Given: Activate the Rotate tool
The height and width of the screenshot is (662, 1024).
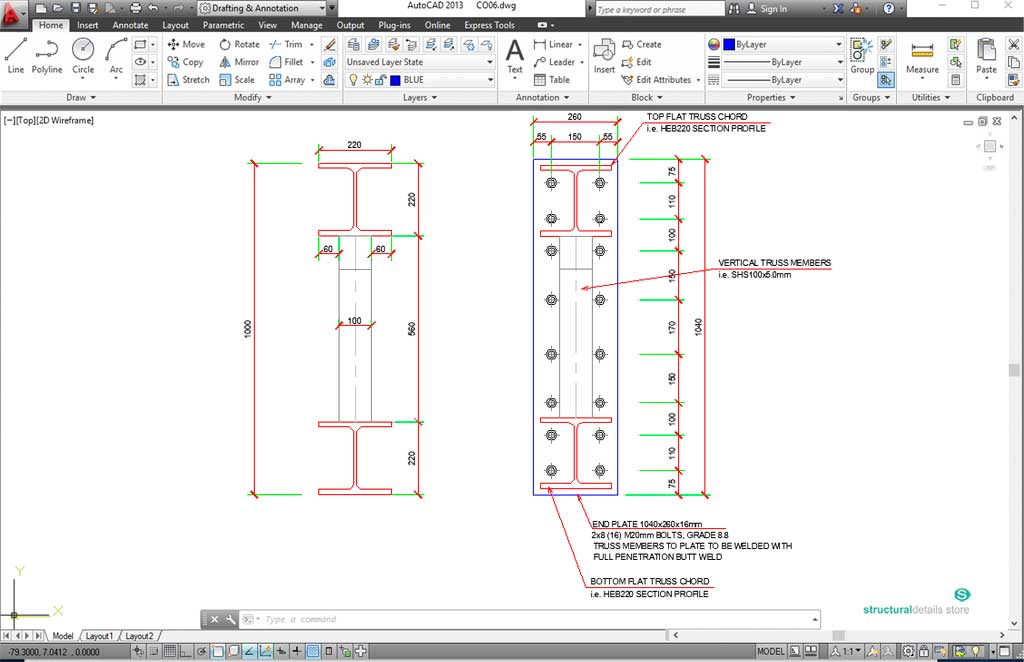Looking at the screenshot, I should point(239,44).
